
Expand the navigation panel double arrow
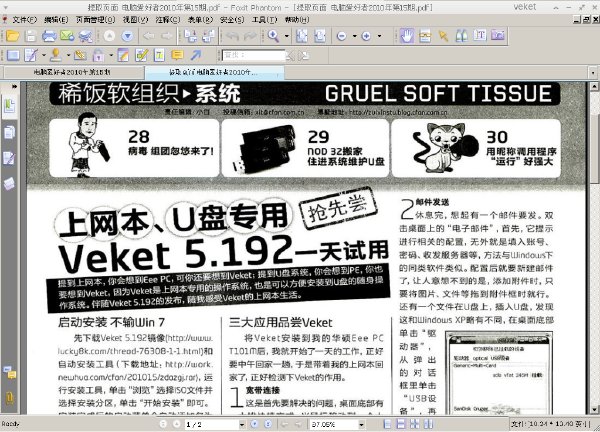[x=14, y=86]
